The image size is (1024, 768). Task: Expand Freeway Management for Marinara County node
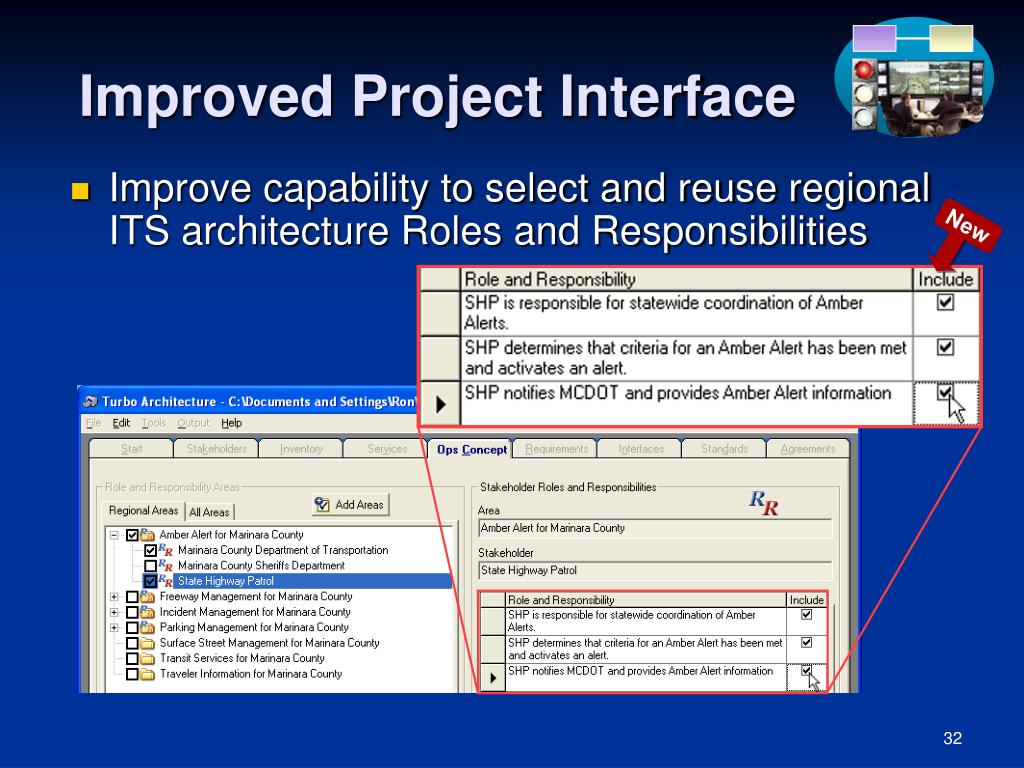(114, 597)
